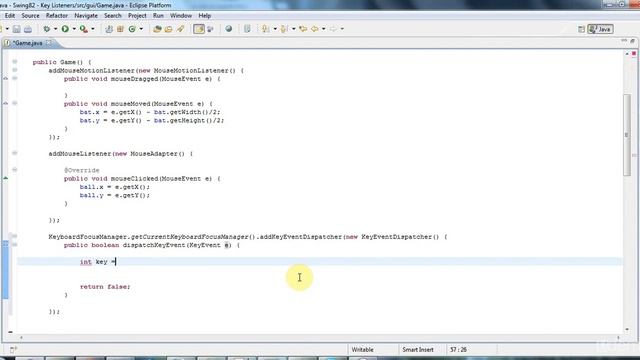Click the Open Type icon in toolbar
Image resolution: width=640 pixels, height=360 pixels.
[157, 29]
